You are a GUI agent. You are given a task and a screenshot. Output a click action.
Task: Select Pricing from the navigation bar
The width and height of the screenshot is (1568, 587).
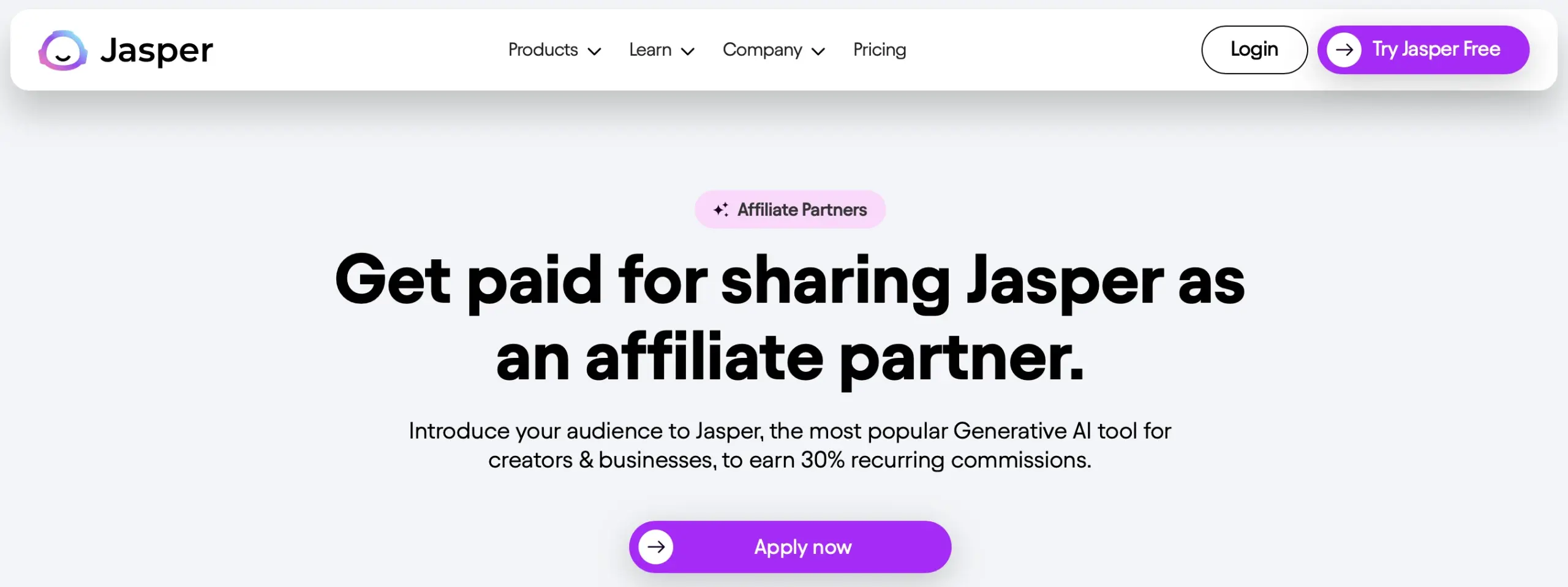tap(880, 50)
